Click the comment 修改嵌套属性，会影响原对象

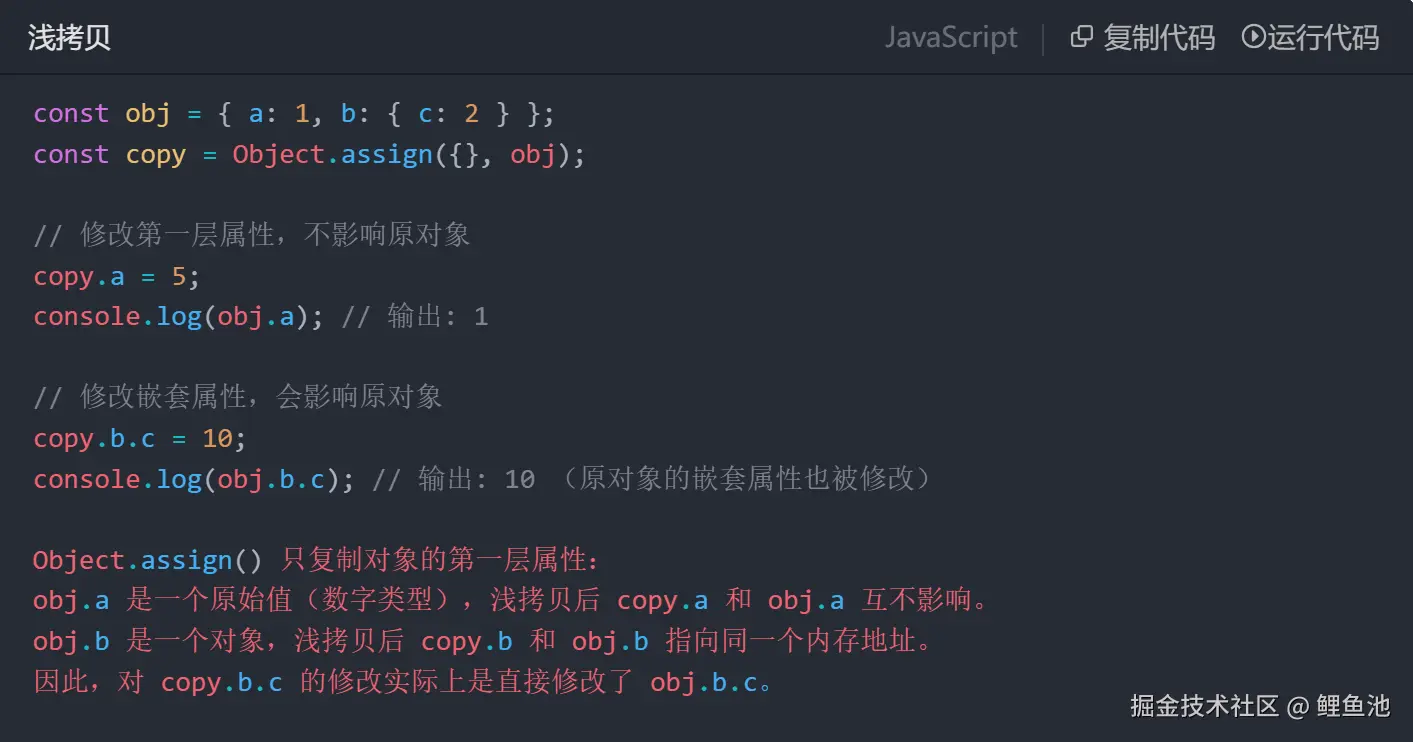[238, 398]
